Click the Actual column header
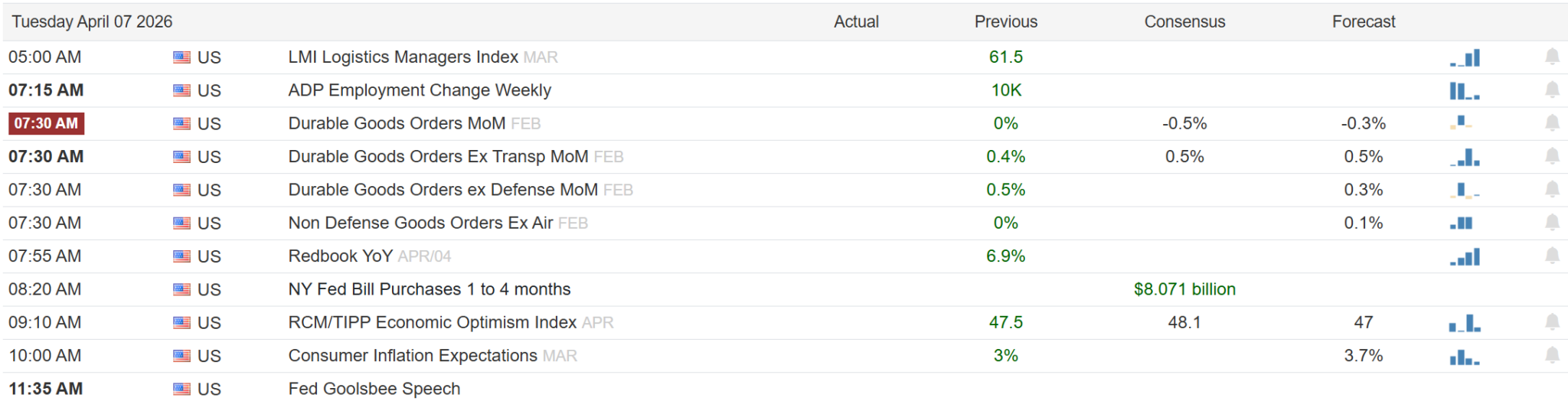The image size is (1568, 401). pyautogui.click(x=856, y=21)
